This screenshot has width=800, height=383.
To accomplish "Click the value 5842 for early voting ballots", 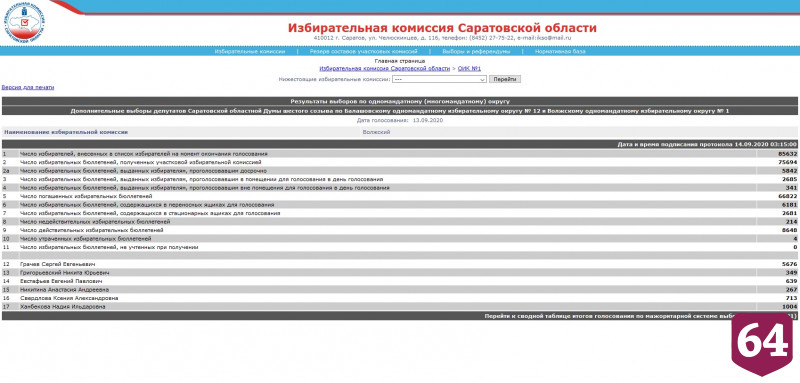I will (x=789, y=171).
